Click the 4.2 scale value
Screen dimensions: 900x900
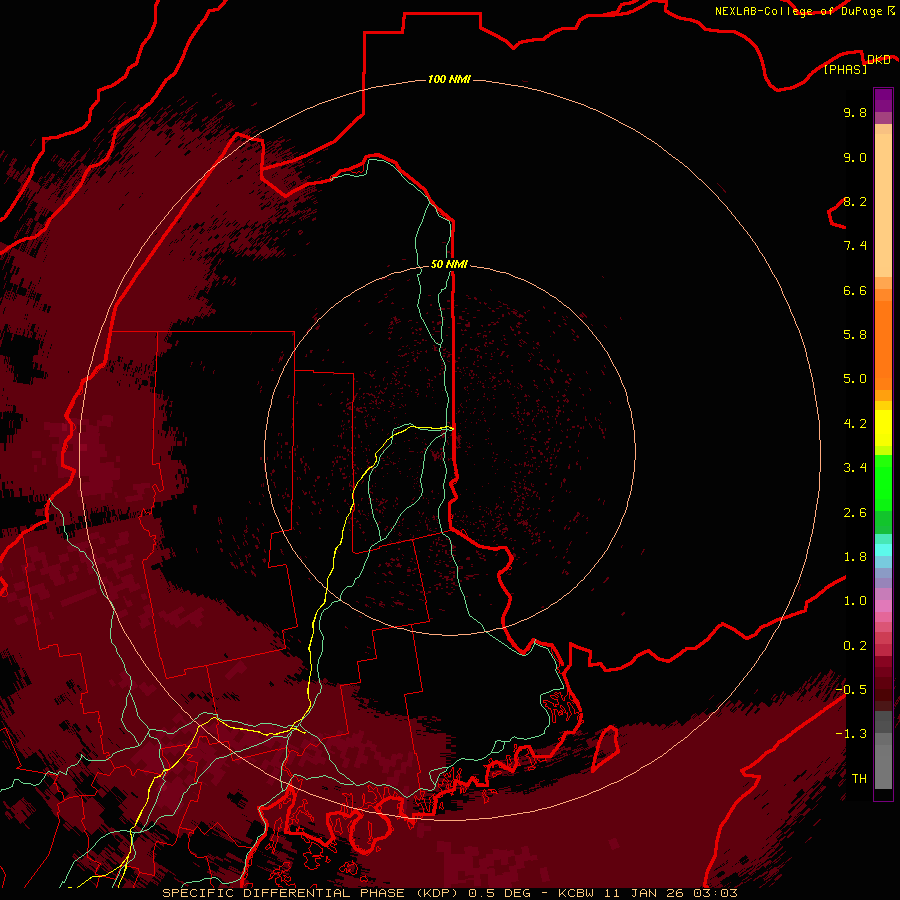855,424
